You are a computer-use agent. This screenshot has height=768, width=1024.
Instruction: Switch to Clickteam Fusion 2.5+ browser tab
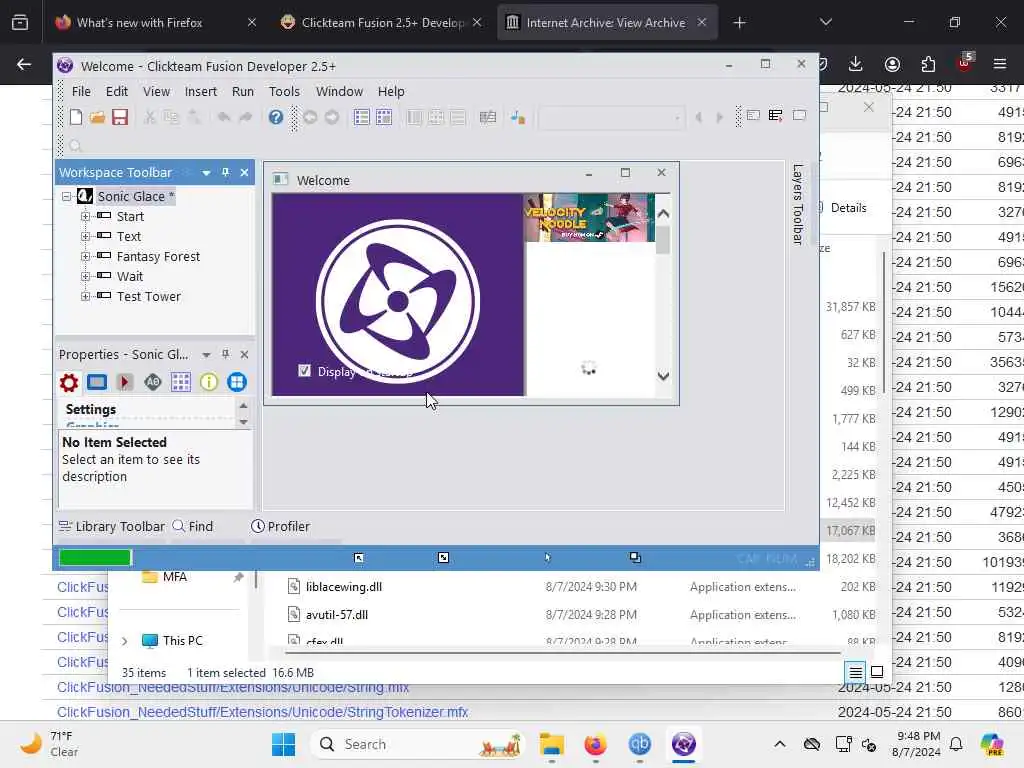pos(382,22)
